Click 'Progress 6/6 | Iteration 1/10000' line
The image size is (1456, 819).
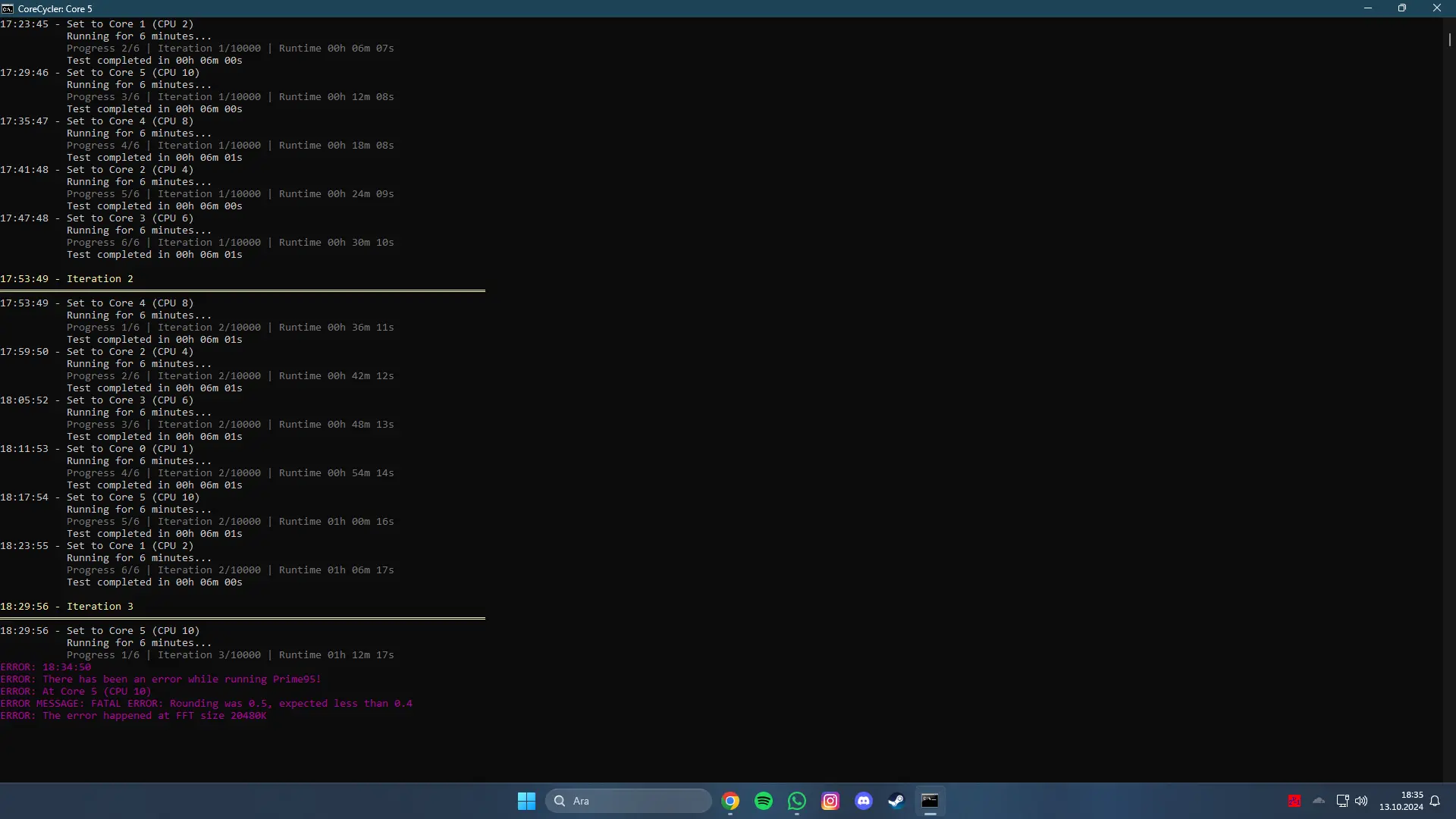pyautogui.click(x=231, y=243)
